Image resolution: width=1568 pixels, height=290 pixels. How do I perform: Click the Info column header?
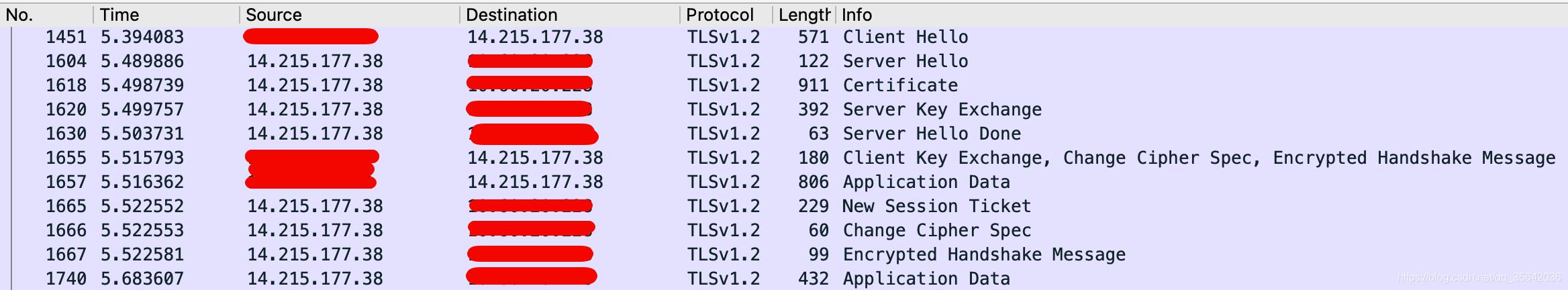pyautogui.click(x=857, y=15)
